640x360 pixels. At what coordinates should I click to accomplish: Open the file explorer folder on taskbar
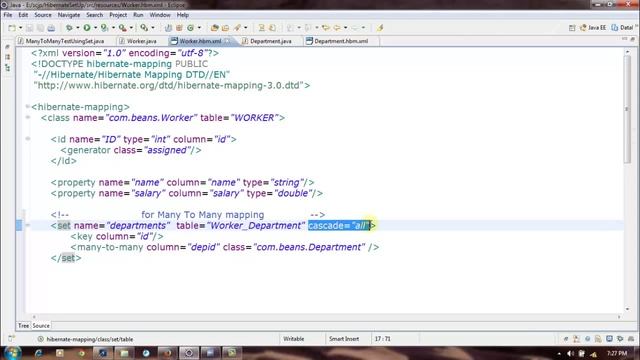click(124, 353)
